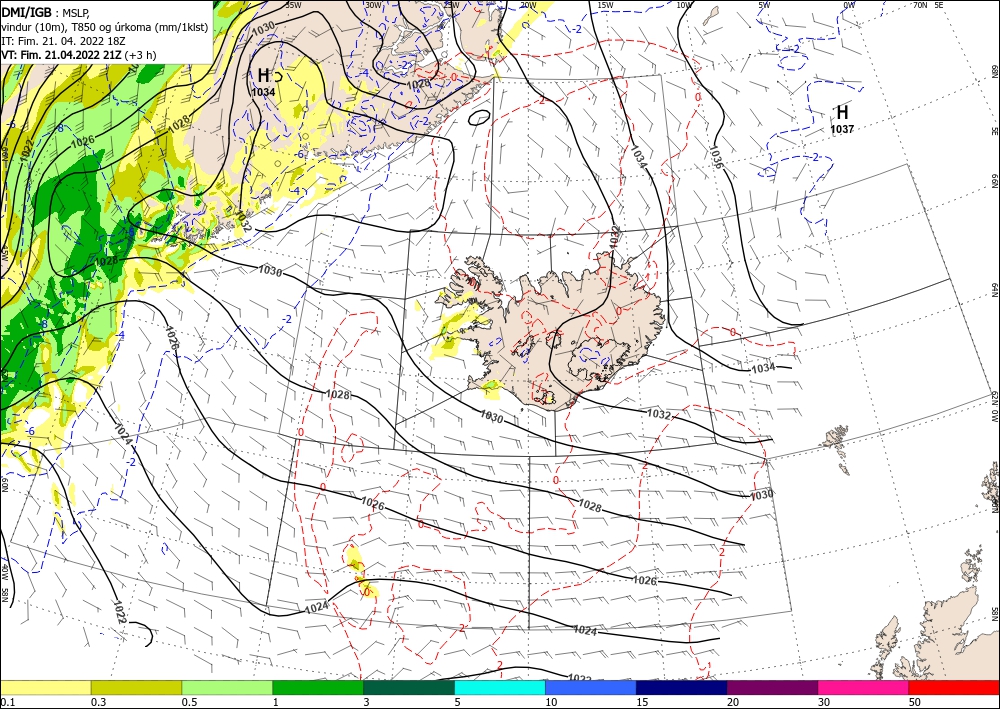
Task: Click the "(+3 h)" forecast offset text
Action: (x=140, y=55)
